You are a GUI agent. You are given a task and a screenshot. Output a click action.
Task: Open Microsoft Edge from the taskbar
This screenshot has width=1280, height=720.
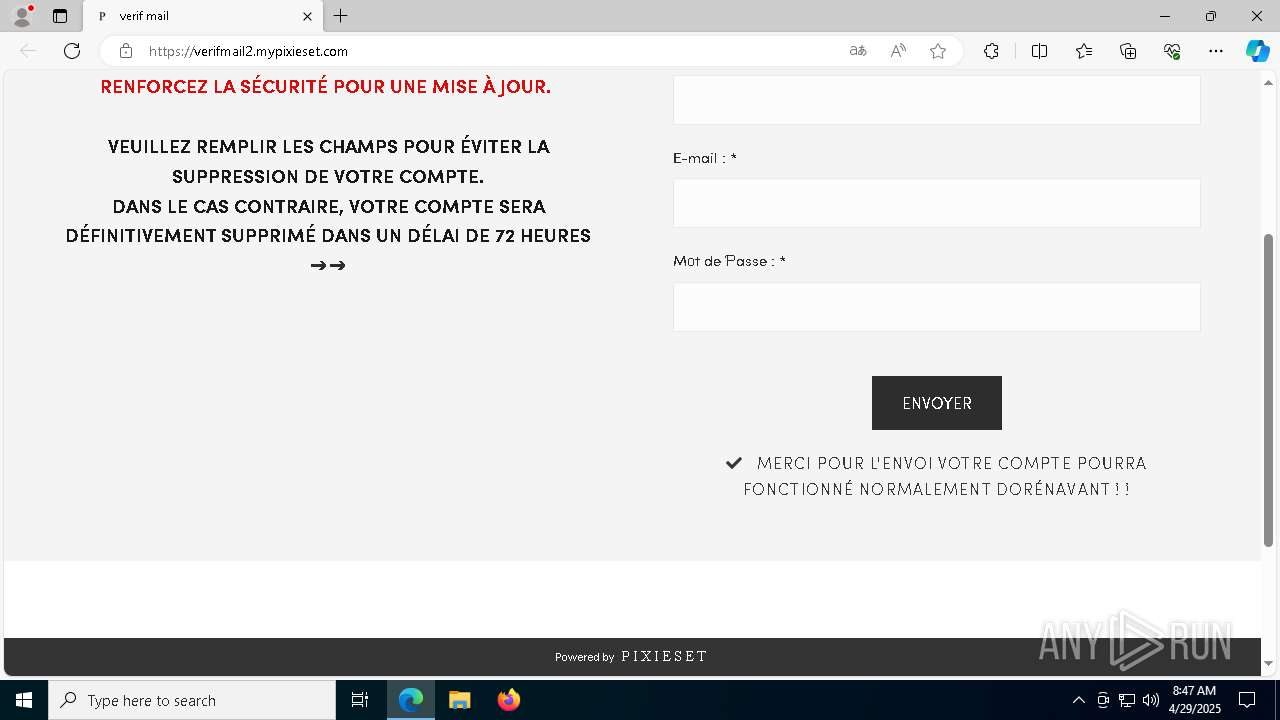(x=411, y=700)
